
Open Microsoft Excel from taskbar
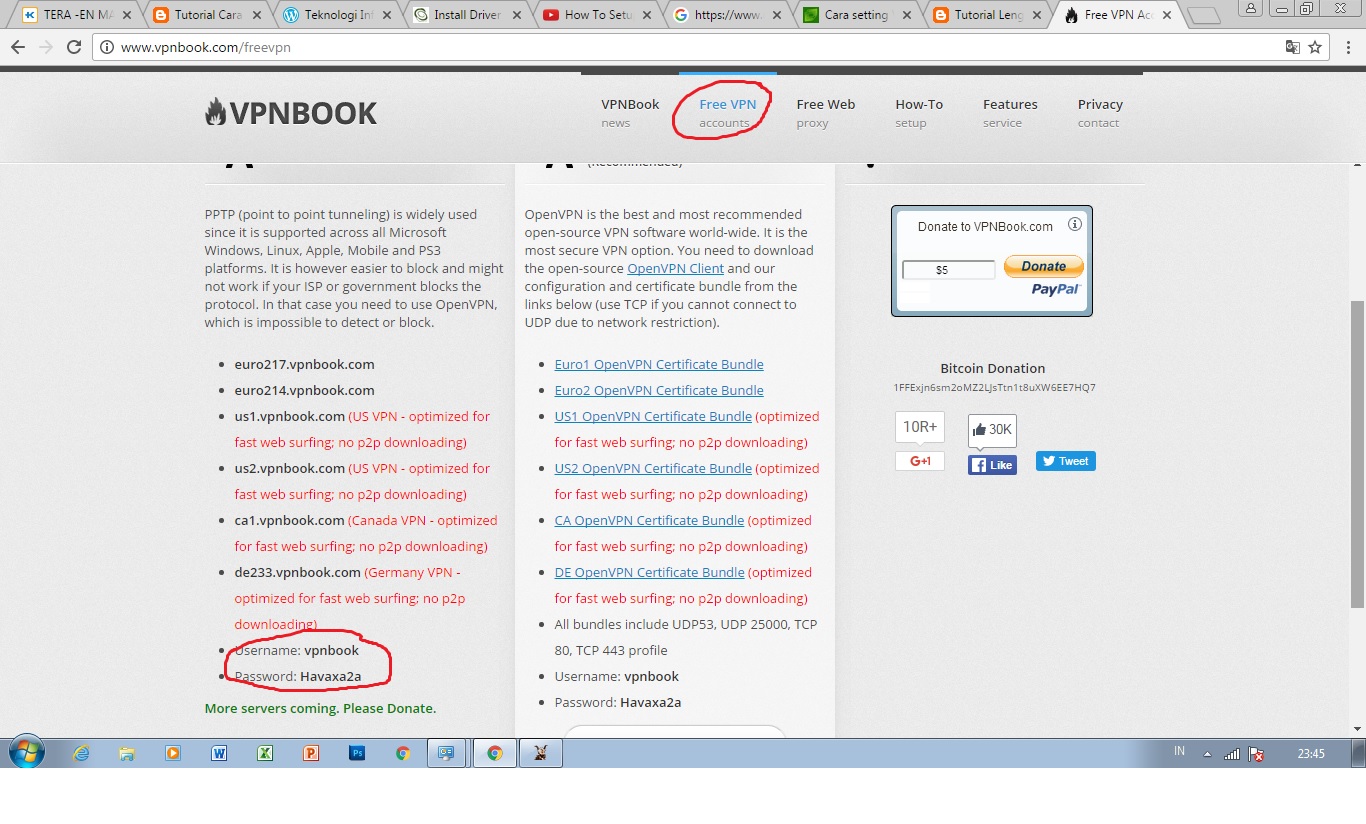pos(265,754)
